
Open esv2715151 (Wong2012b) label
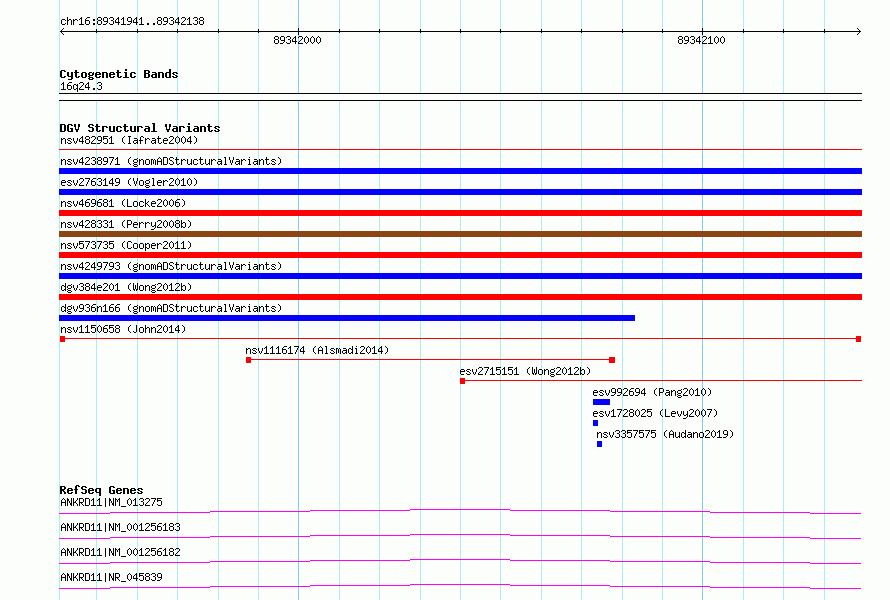pyautogui.click(x=525, y=371)
